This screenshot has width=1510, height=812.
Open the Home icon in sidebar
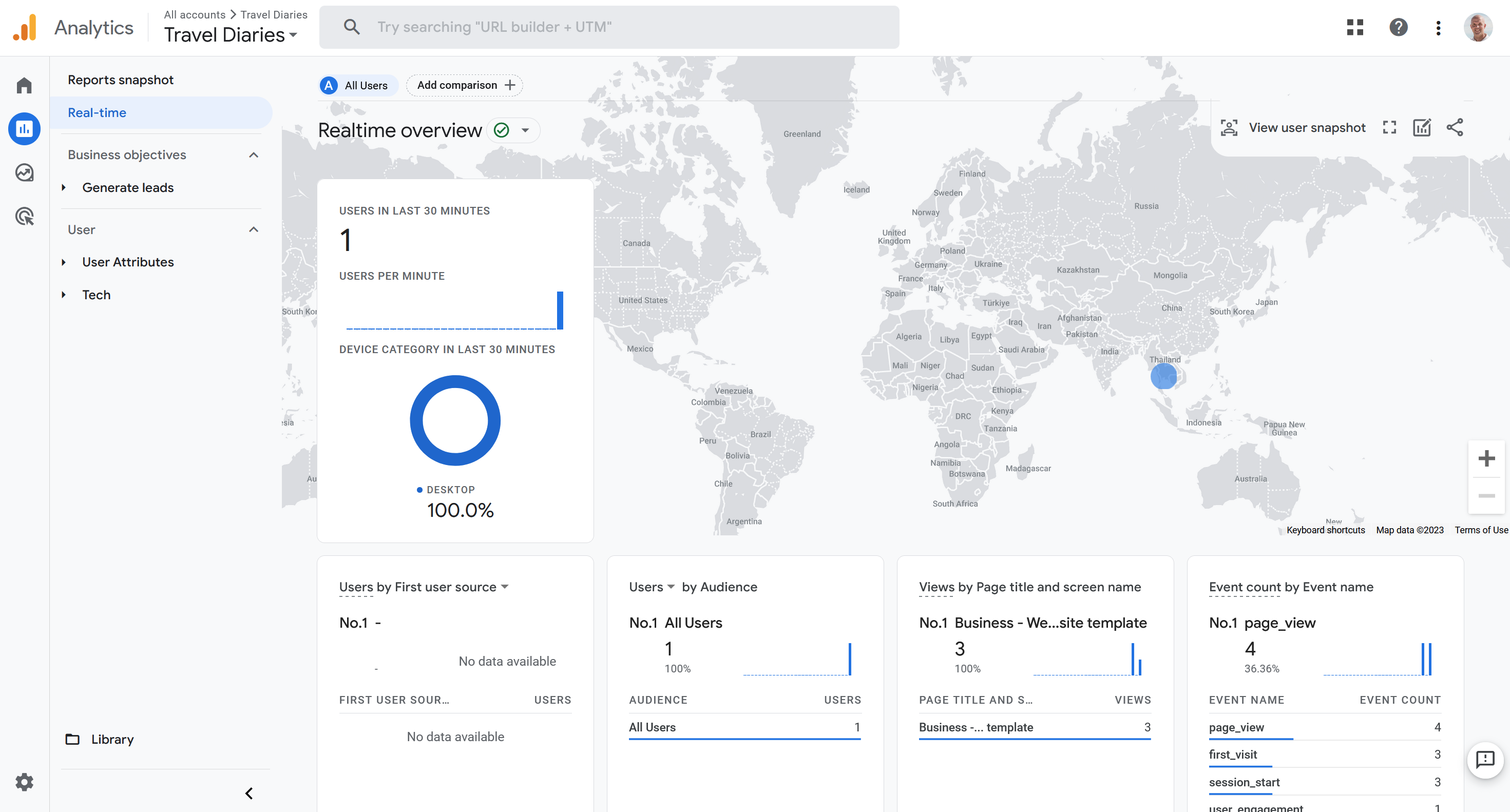point(24,86)
